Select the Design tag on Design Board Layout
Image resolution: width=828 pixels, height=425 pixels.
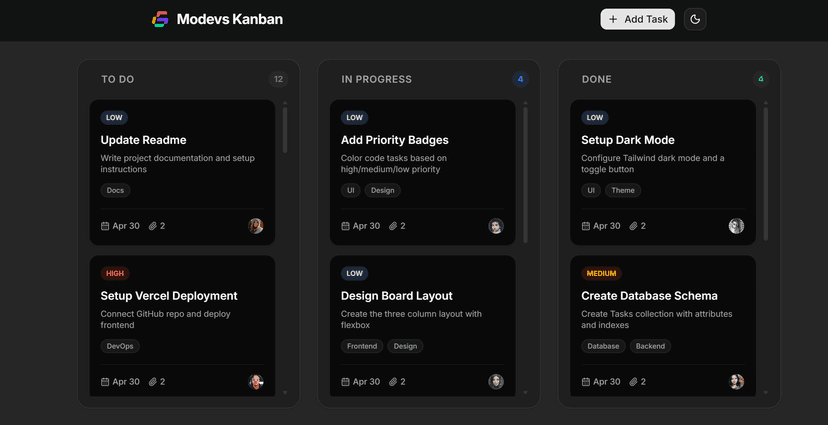click(405, 346)
